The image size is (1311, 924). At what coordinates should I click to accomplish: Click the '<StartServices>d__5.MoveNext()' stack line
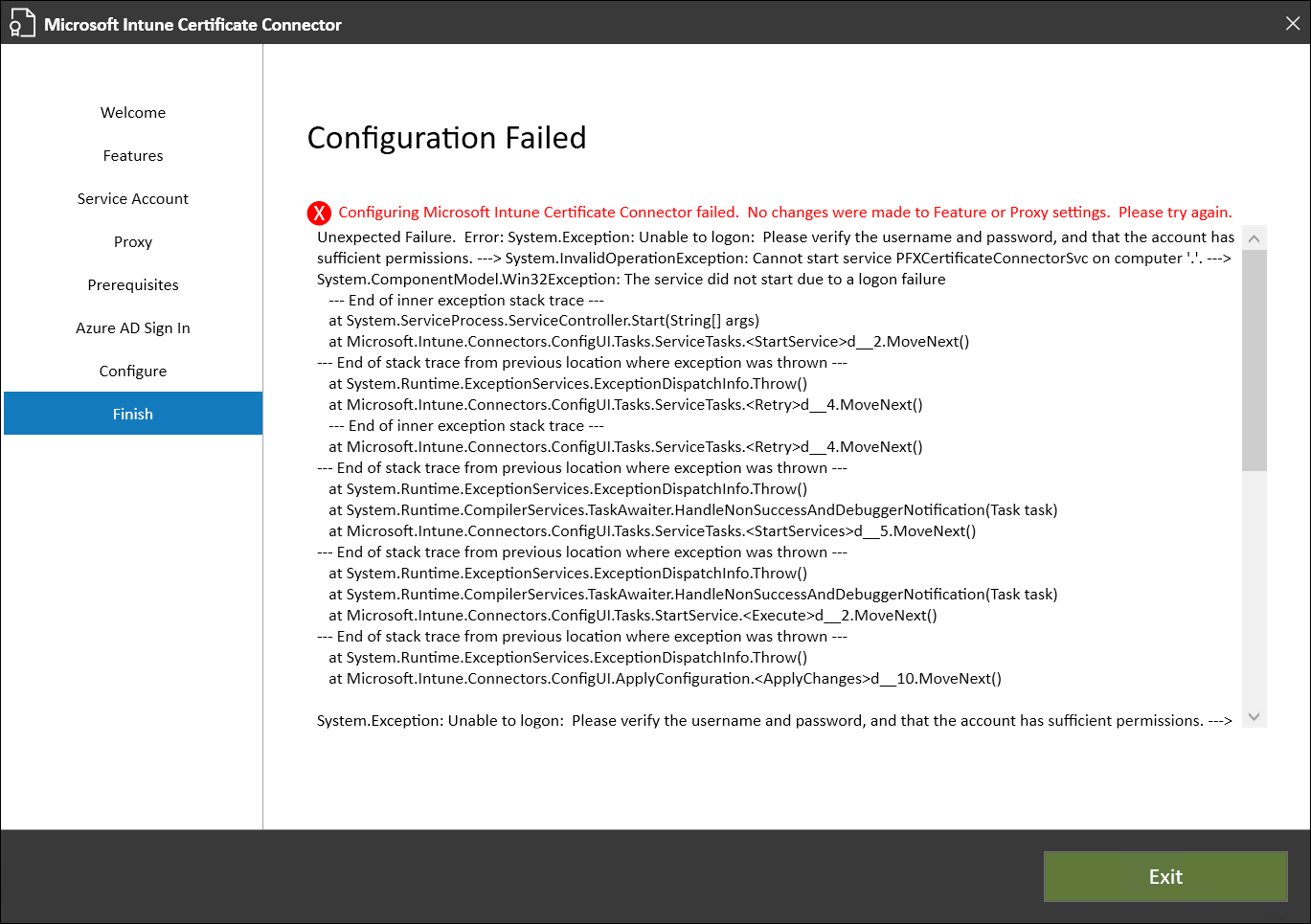pyautogui.click(x=652, y=531)
